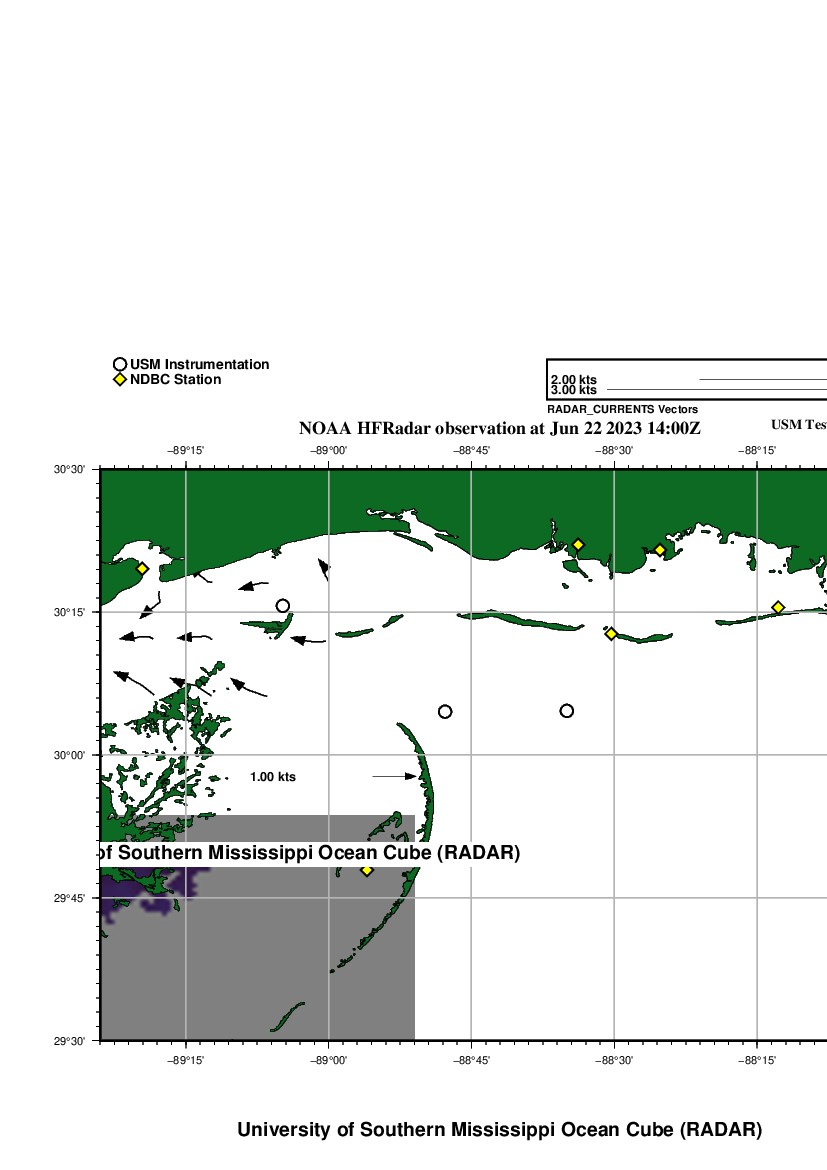Click the top -88°45' longitude label
Screen dimensions: 827x1170
coord(471,451)
